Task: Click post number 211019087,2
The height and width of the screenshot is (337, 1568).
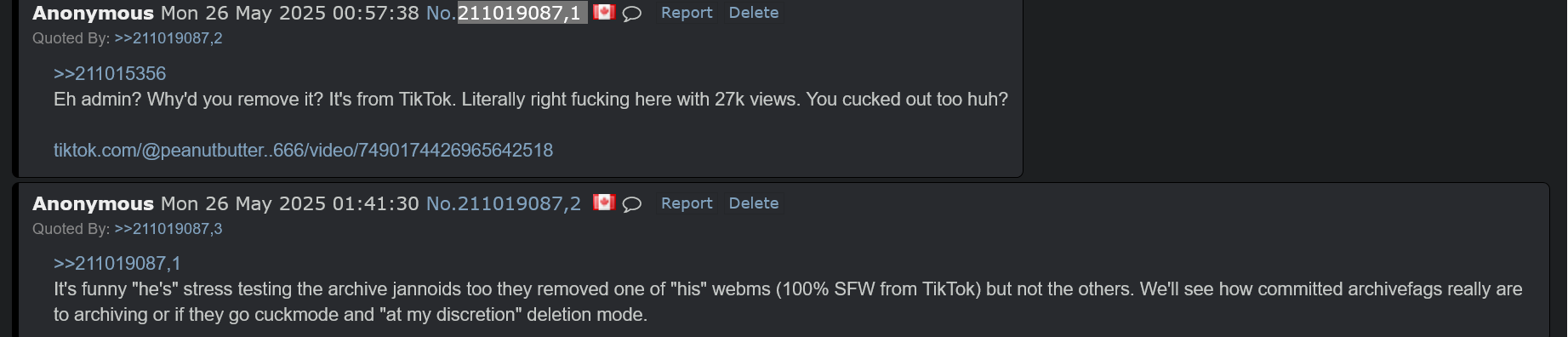Action: coord(520,203)
